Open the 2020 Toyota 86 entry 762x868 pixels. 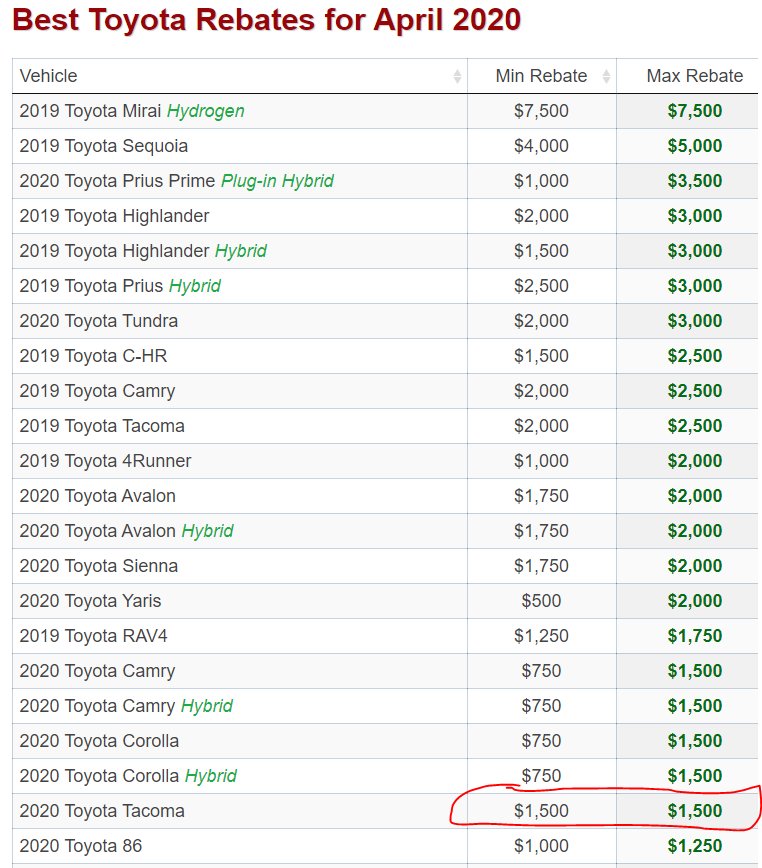(81, 846)
